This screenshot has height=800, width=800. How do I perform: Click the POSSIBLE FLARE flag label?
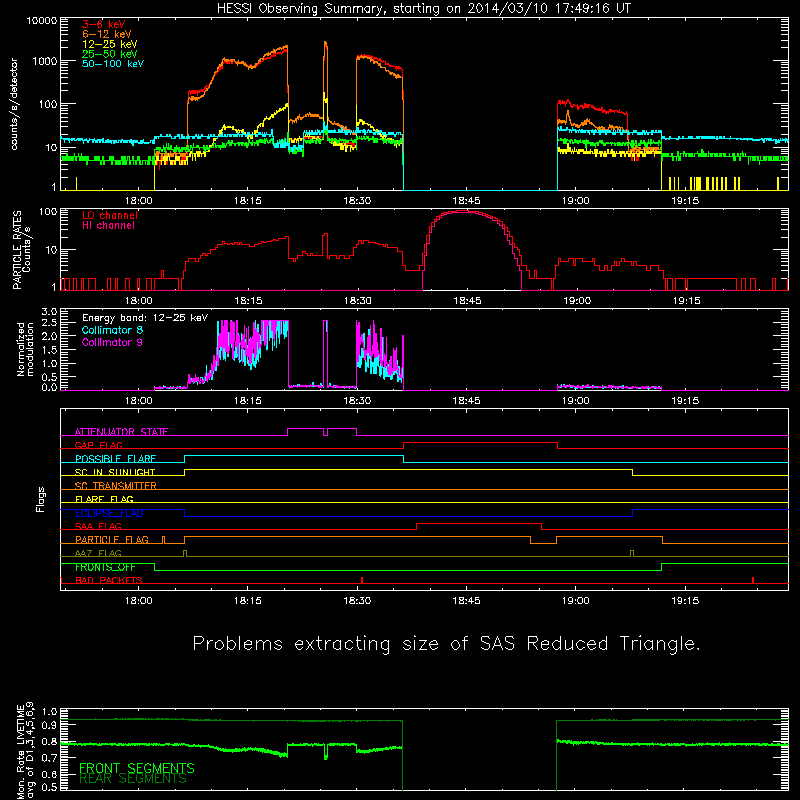[115, 459]
